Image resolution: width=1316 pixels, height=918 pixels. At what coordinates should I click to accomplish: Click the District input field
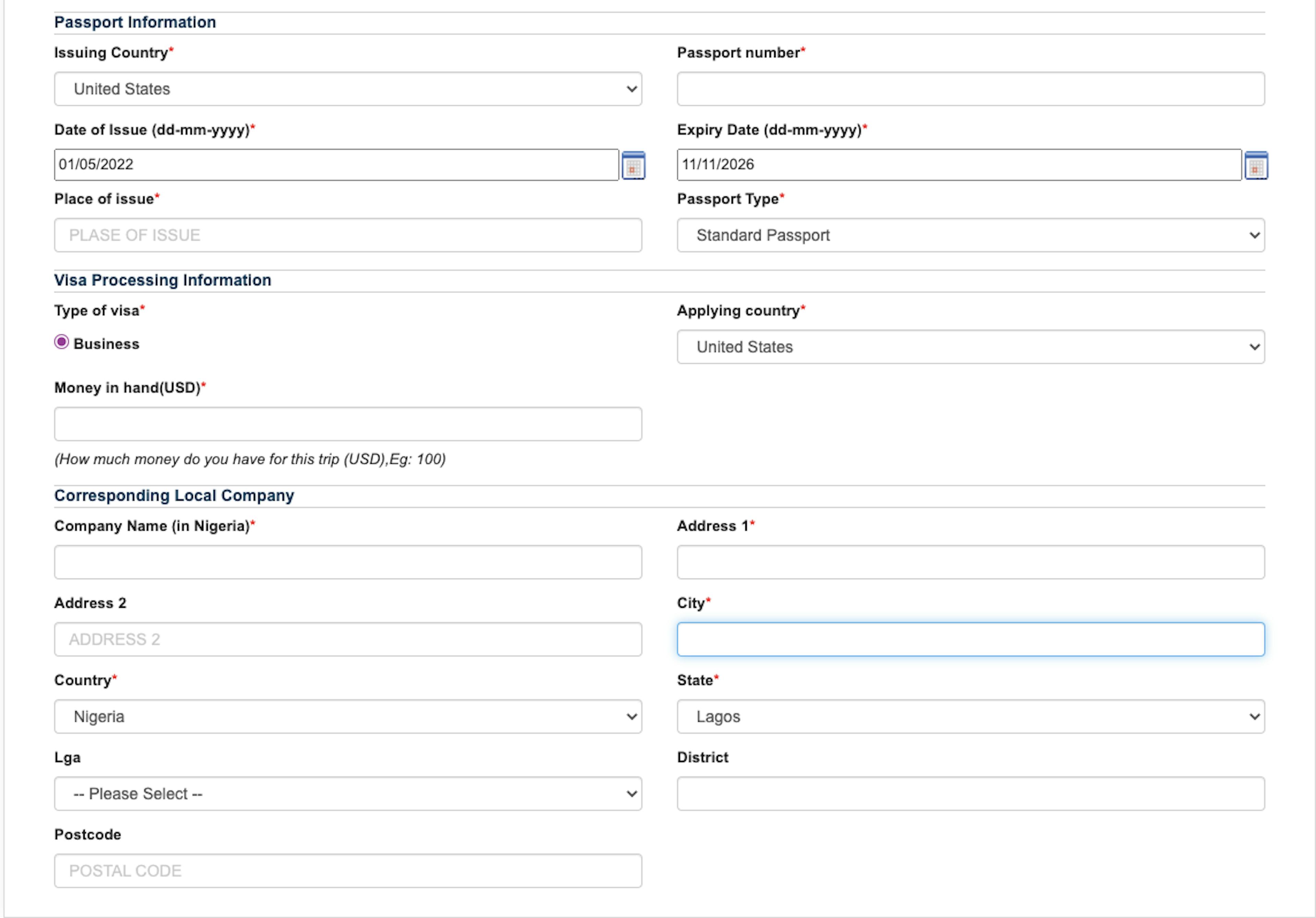(x=970, y=794)
